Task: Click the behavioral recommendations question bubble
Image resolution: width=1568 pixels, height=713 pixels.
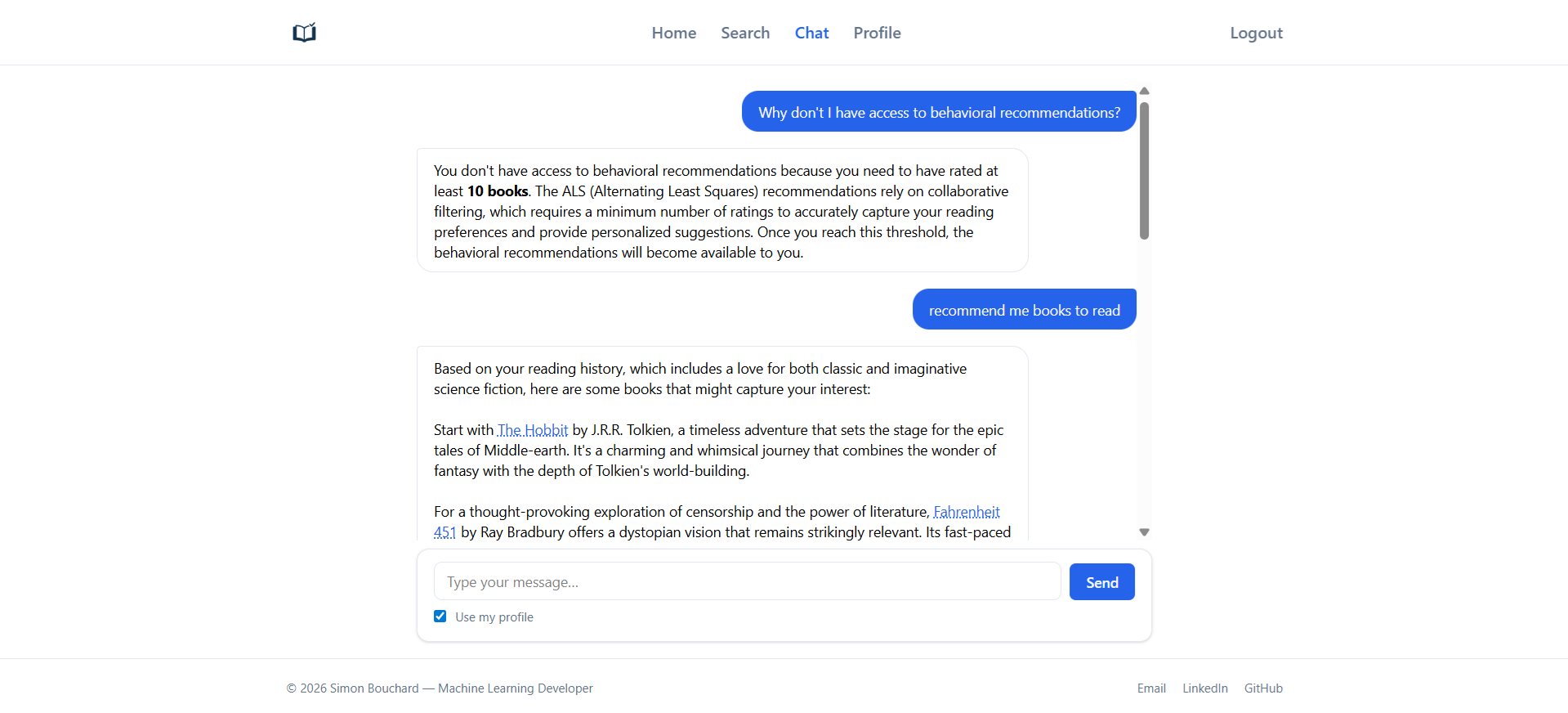Action: click(x=938, y=111)
